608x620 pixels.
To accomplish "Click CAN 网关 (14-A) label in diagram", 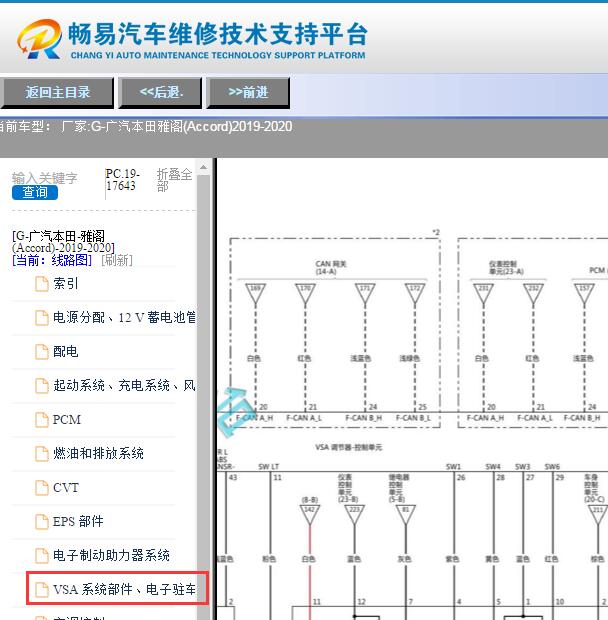I will coord(331,268).
